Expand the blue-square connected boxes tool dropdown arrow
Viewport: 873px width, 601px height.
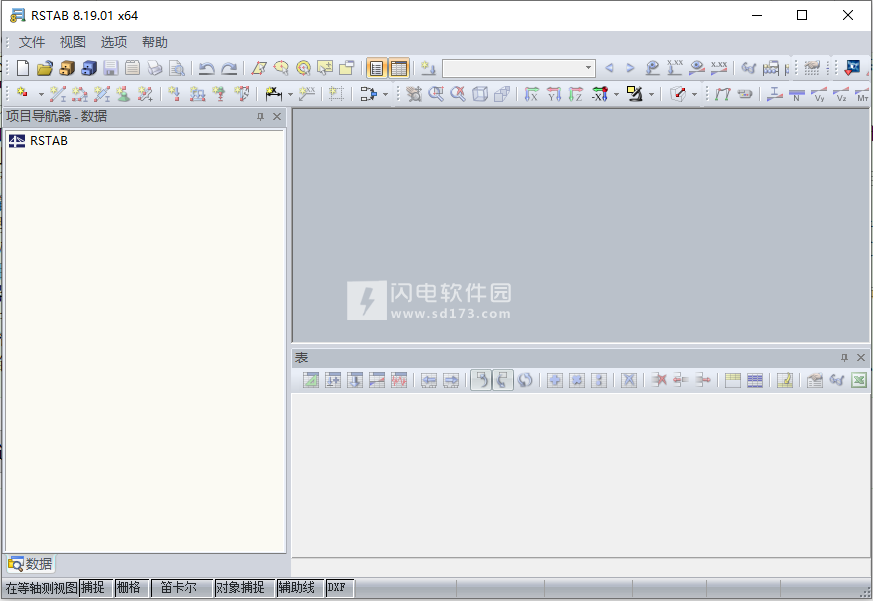pyautogui.click(x=385, y=94)
